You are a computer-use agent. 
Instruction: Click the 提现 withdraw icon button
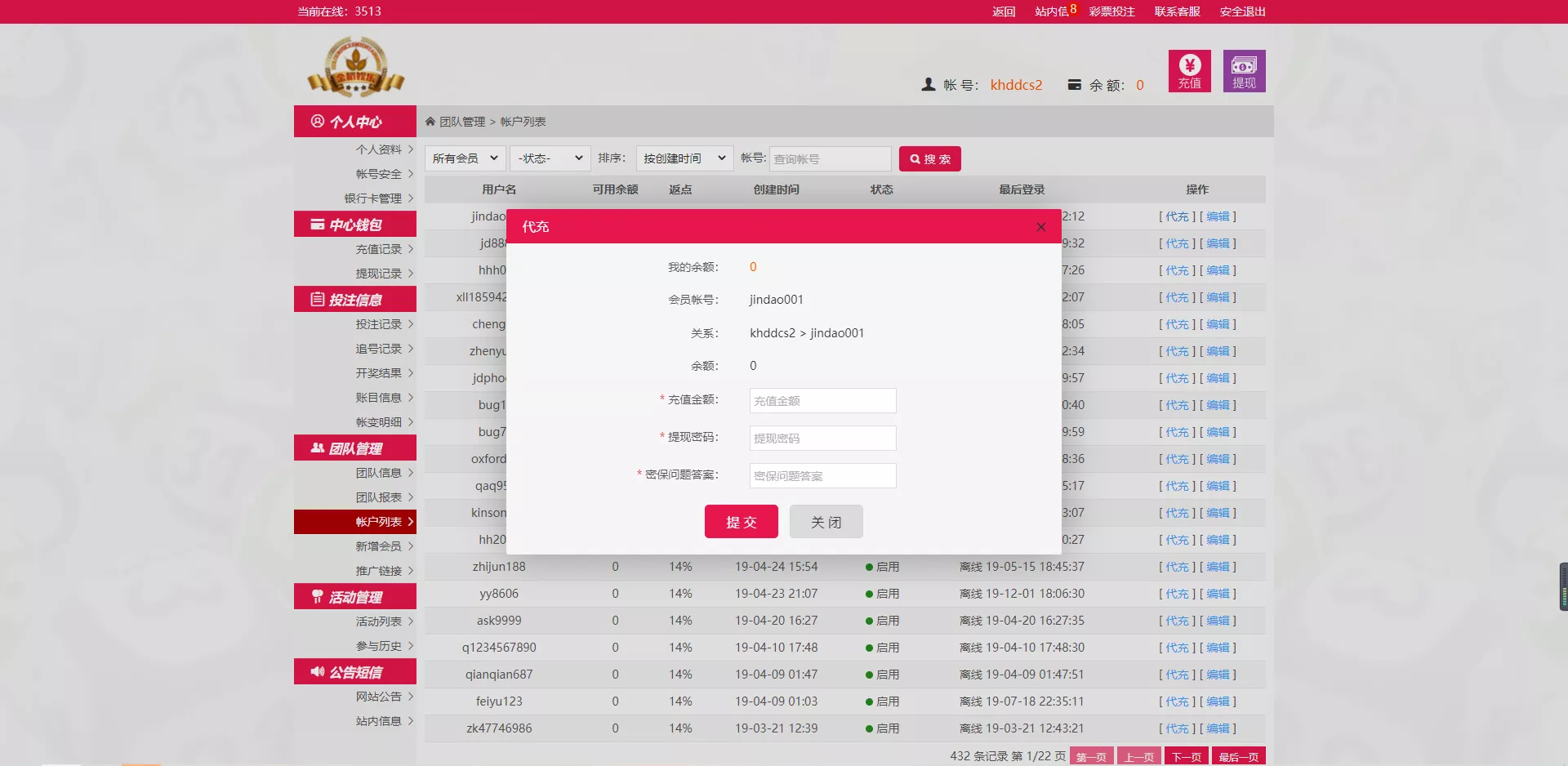coord(1244,71)
